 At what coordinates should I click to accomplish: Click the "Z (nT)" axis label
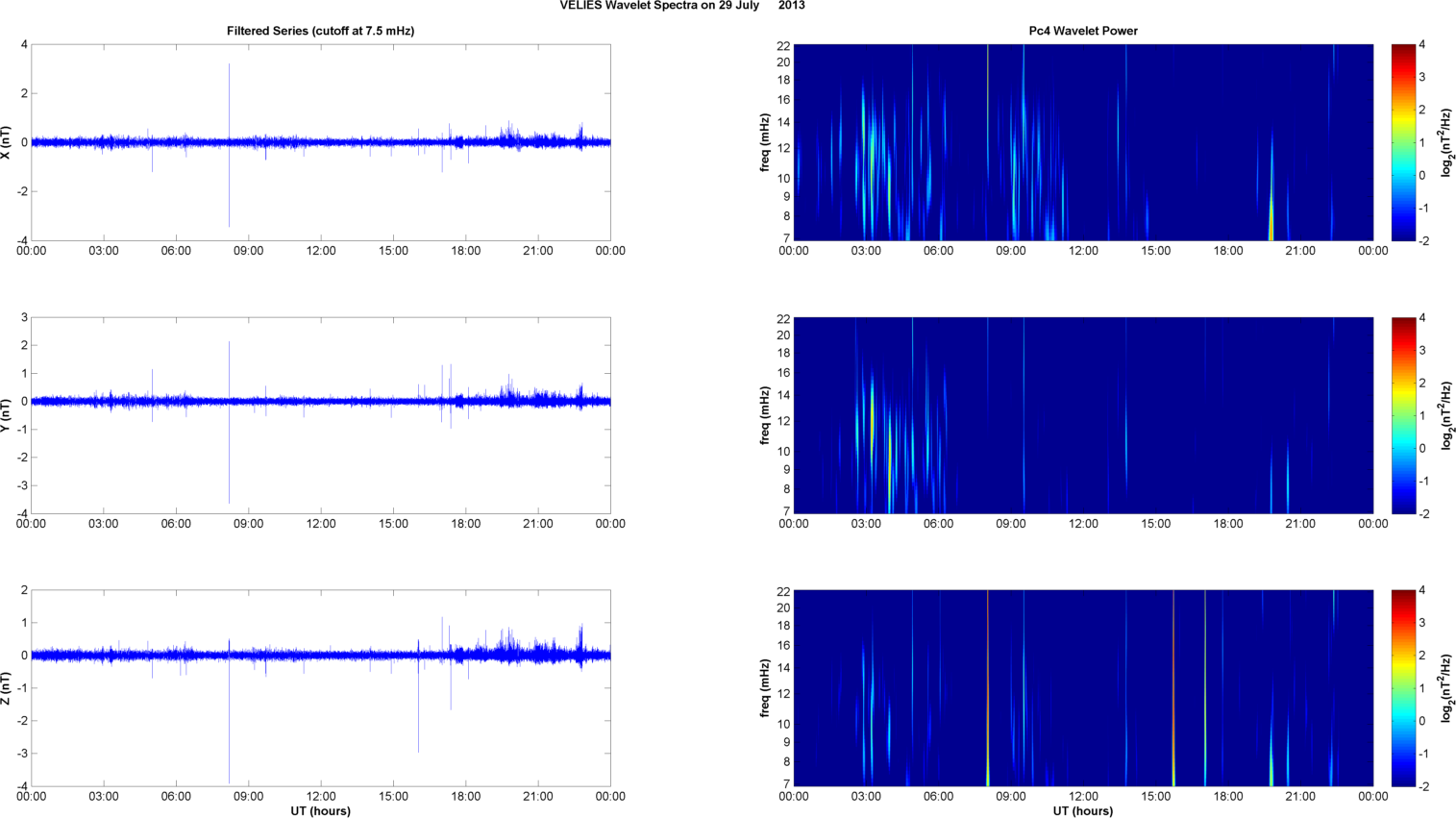(7, 688)
